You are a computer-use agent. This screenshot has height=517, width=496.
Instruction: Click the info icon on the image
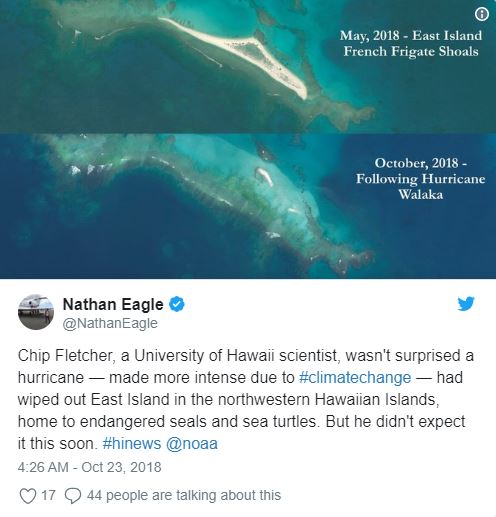point(481,14)
